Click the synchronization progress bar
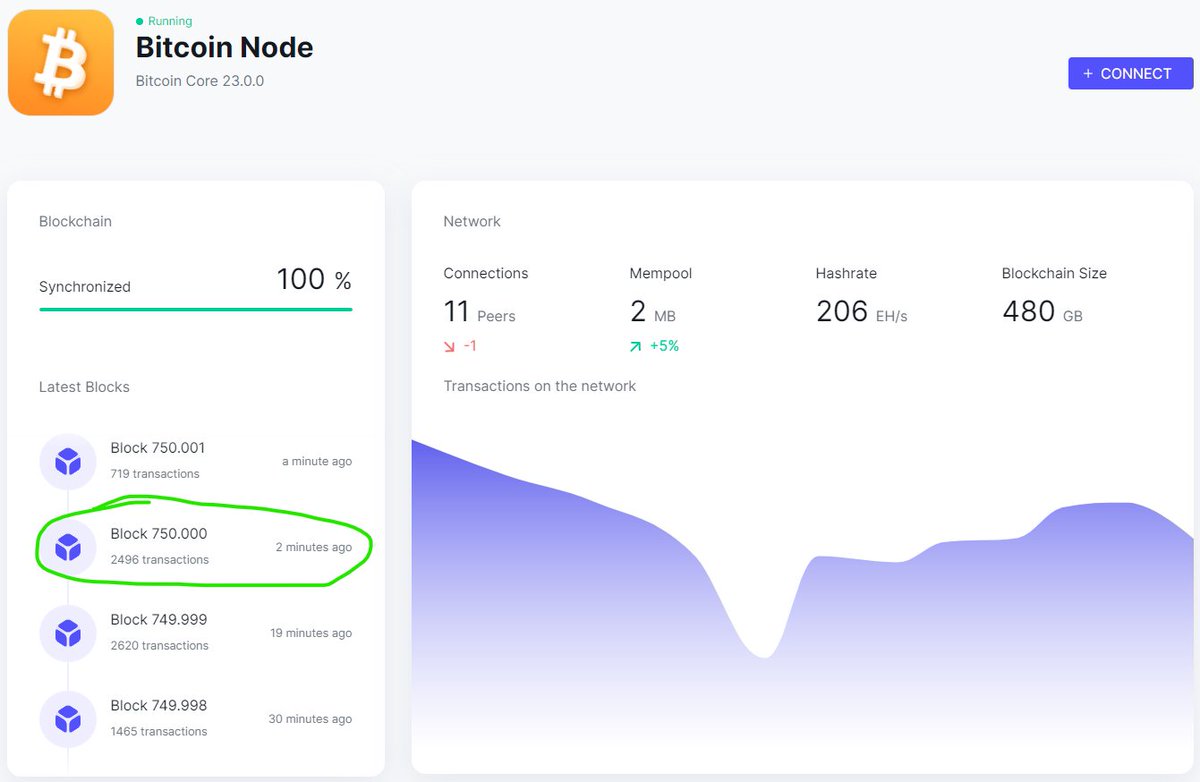1200x782 pixels. tap(196, 309)
